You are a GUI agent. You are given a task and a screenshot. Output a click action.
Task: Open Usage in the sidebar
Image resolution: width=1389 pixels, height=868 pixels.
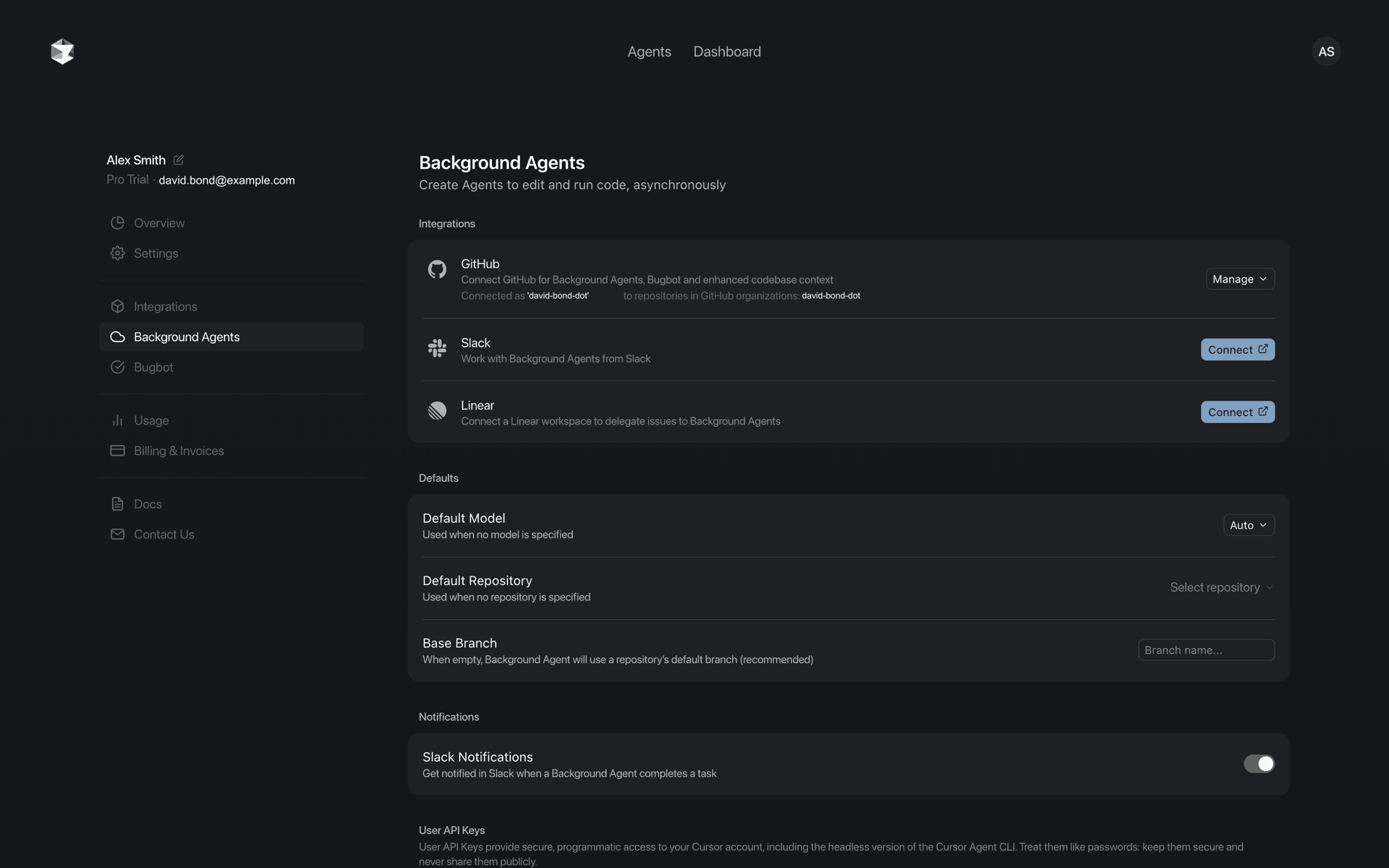pyautogui.click(x=231, y=420)
